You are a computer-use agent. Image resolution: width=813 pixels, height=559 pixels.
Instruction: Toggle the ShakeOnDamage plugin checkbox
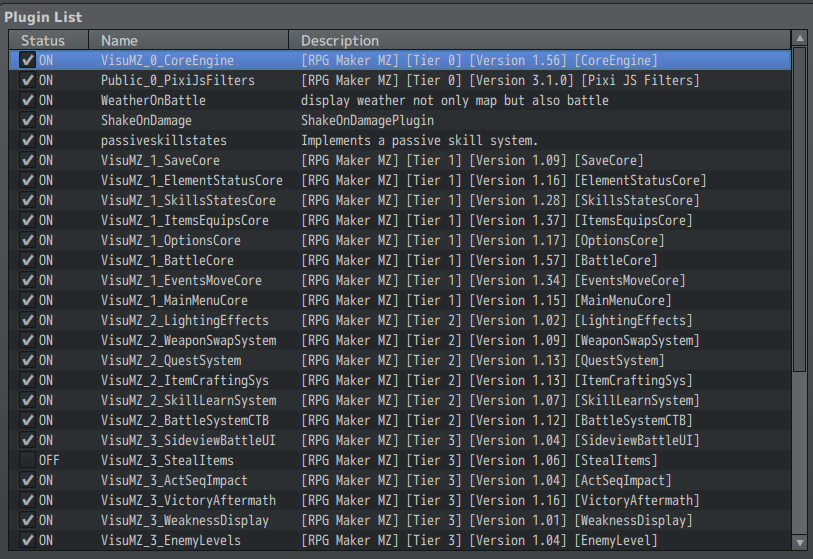pos(27,120)
